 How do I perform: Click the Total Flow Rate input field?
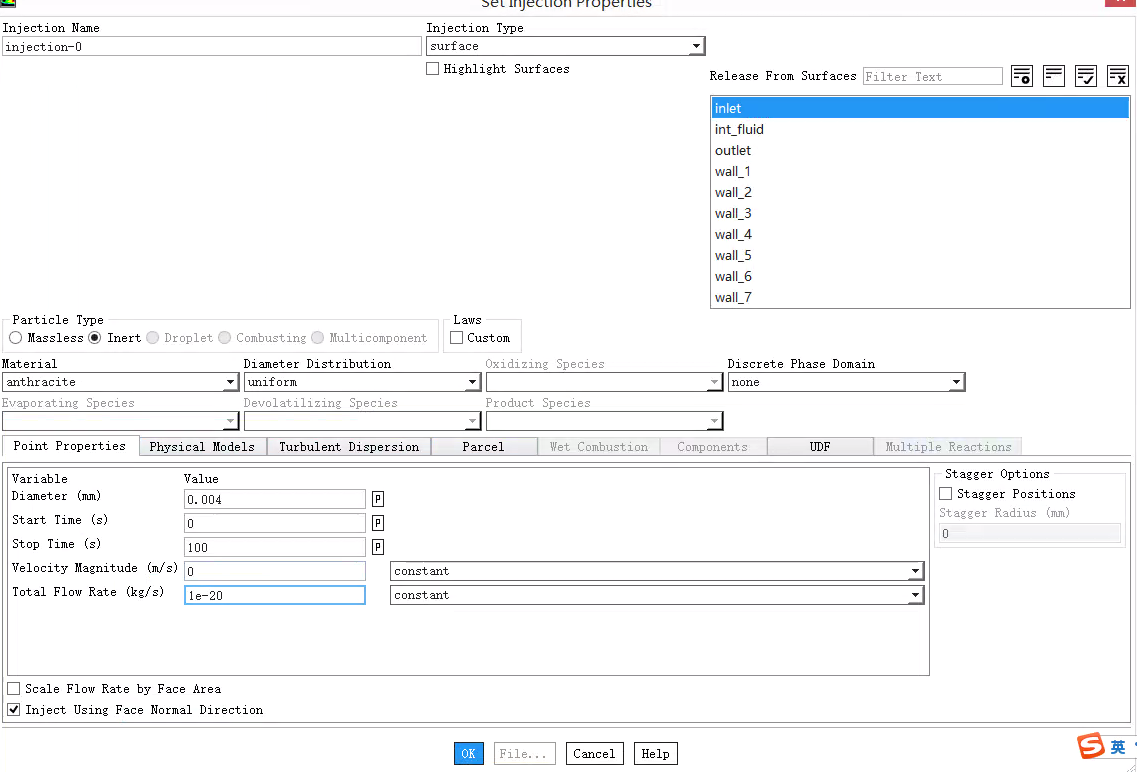[x=274, y=595]
